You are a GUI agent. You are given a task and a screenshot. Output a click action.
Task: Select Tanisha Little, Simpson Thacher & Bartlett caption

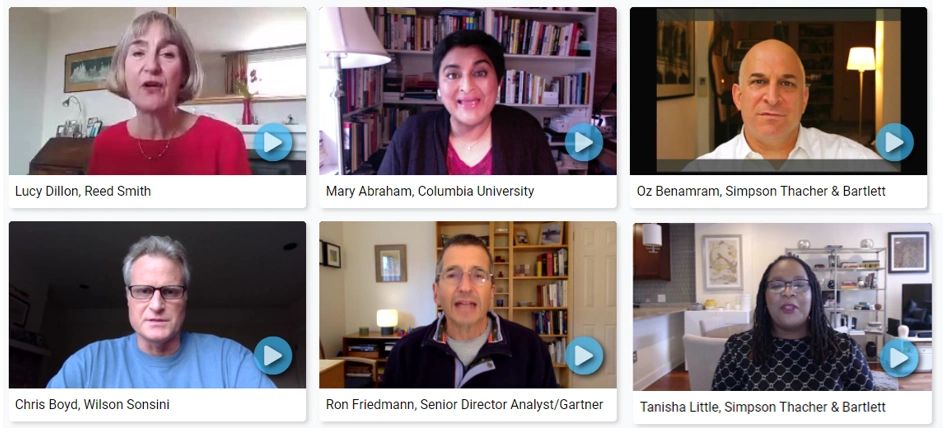[x=763, y=407]
